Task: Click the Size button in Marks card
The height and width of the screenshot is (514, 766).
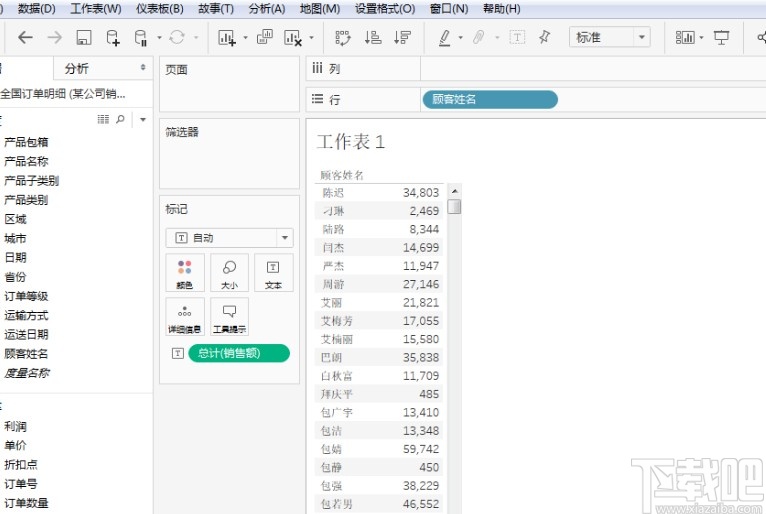Action: (229, 273)
